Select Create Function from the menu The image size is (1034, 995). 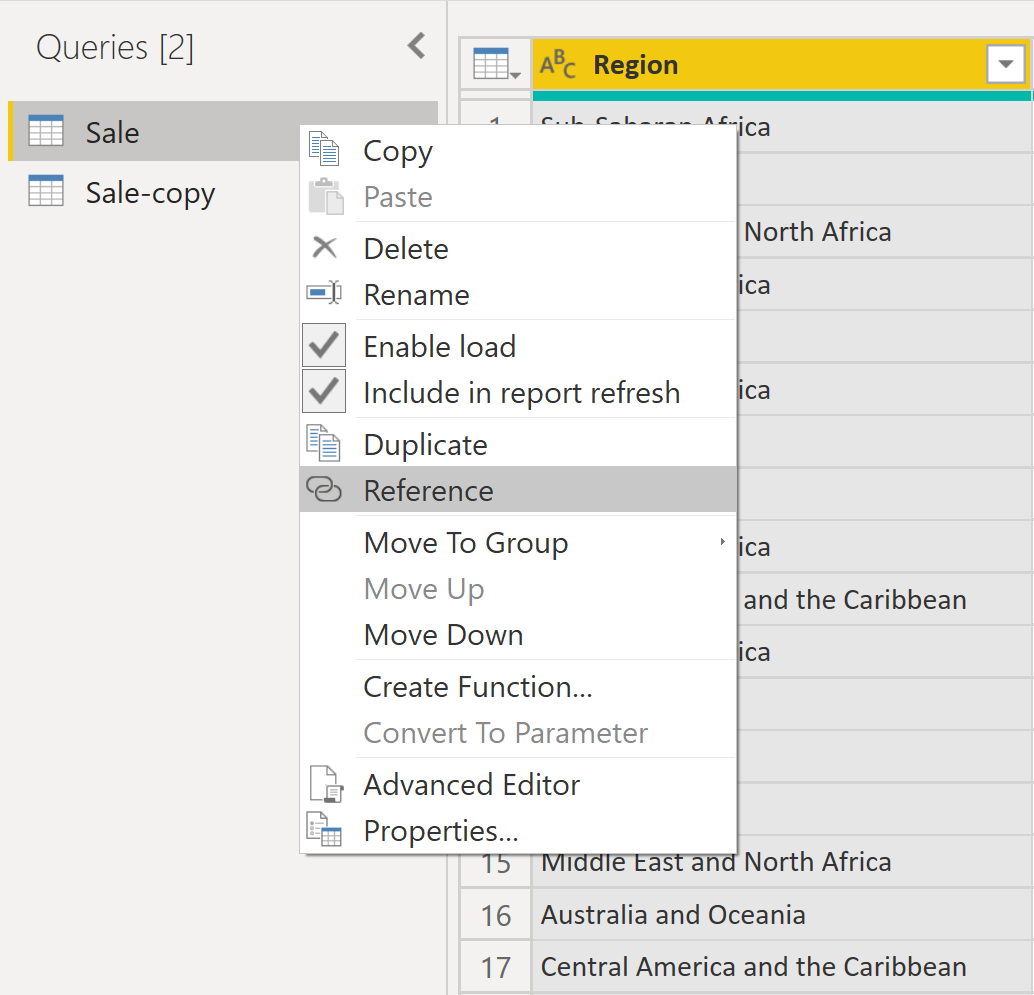477,687
